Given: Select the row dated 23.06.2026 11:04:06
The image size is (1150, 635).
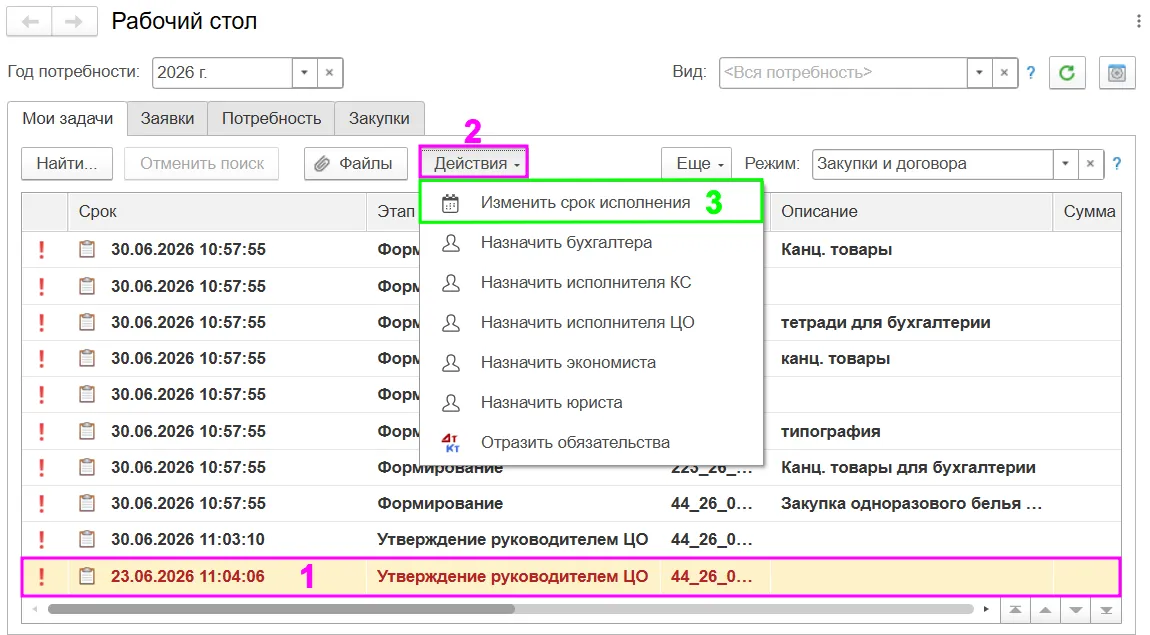Looking at the screenshot, I should tap(571, 576).
